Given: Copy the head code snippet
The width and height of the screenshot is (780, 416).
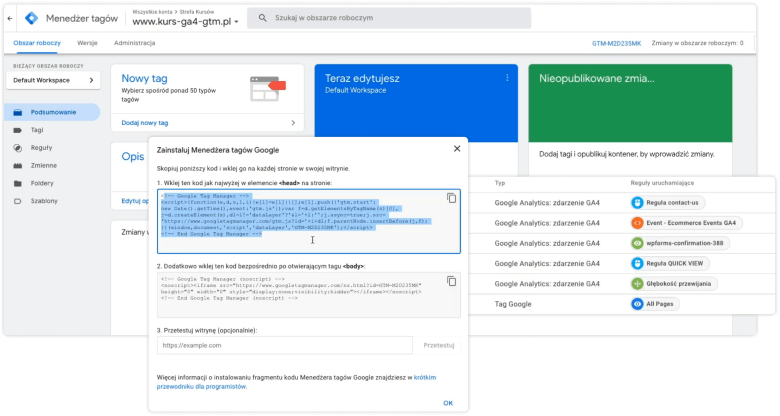Looking at the screenshot, I should click(451, 198).
